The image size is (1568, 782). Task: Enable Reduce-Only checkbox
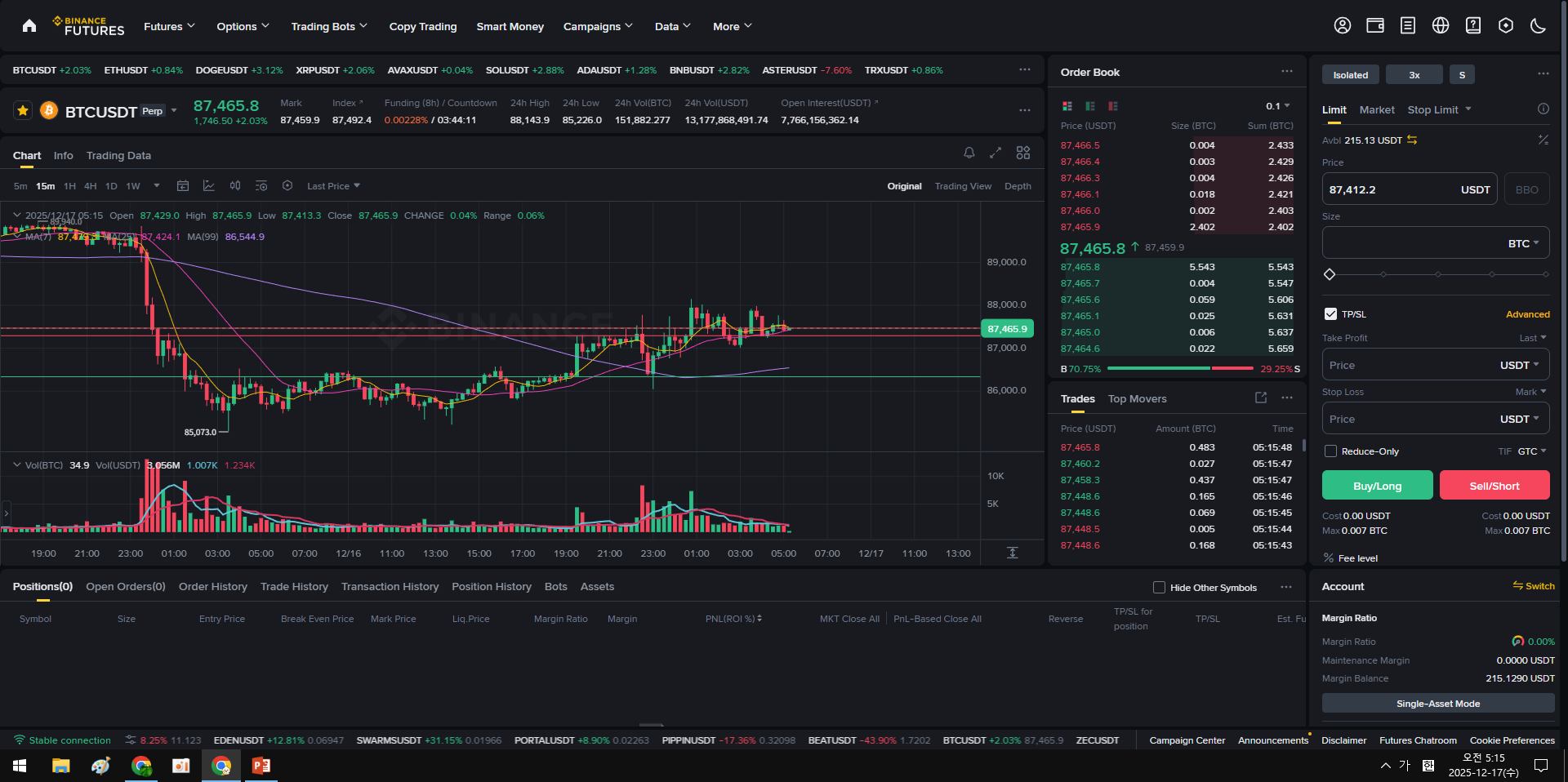1330,451
